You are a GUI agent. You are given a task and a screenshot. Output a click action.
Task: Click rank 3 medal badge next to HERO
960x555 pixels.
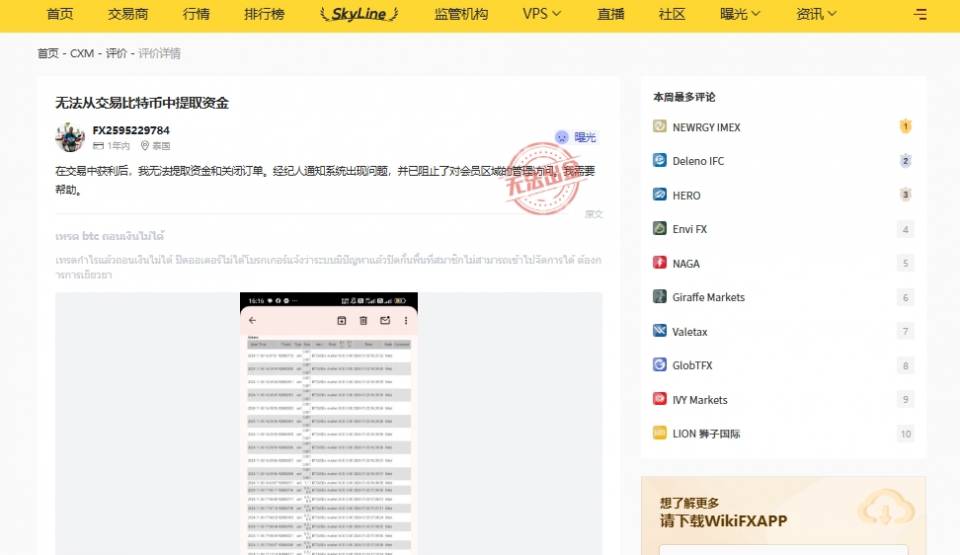[x=906, y=195]
